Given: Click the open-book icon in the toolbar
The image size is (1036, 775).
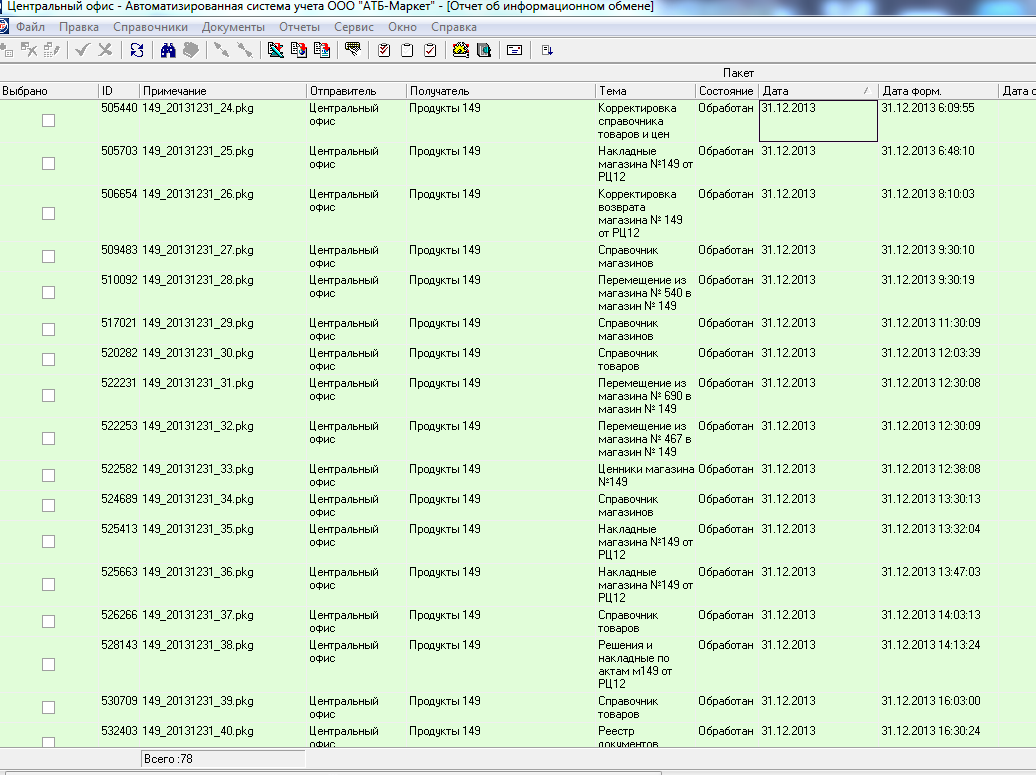Looking at the screenshot, I should tap(484, 49).
